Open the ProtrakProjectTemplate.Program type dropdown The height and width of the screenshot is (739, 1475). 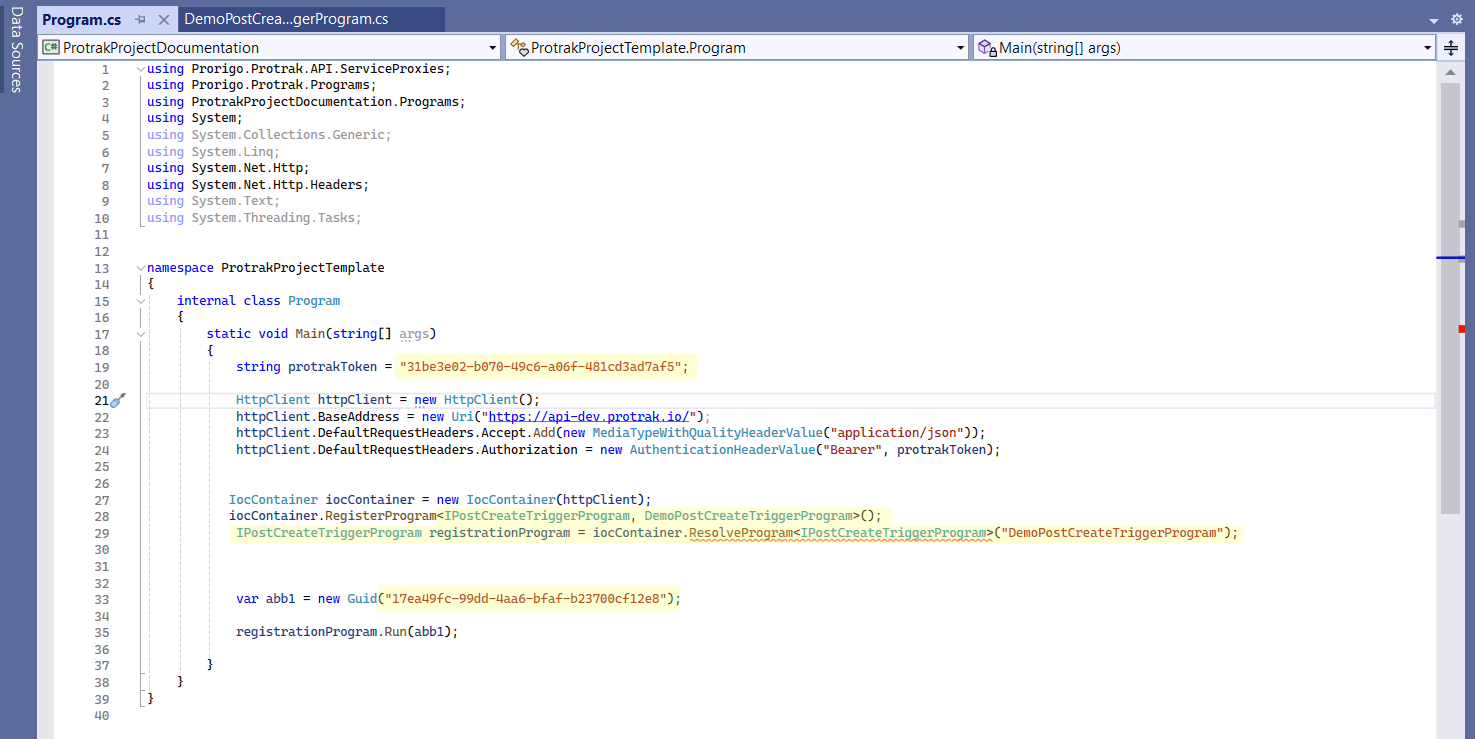tap(961, 48)
